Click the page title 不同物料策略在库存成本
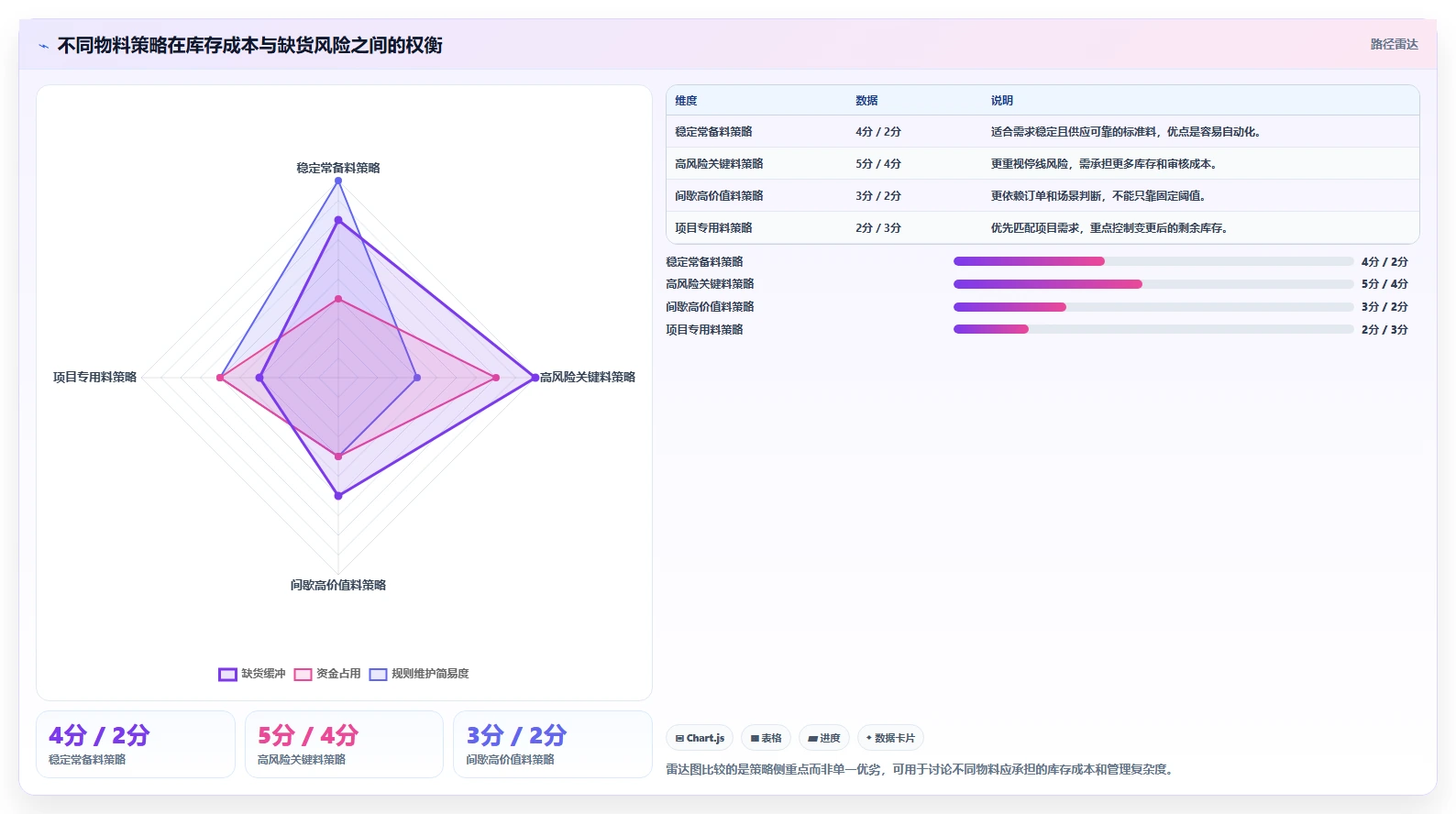Screen dimensions: 1456x814 (249, 45)
